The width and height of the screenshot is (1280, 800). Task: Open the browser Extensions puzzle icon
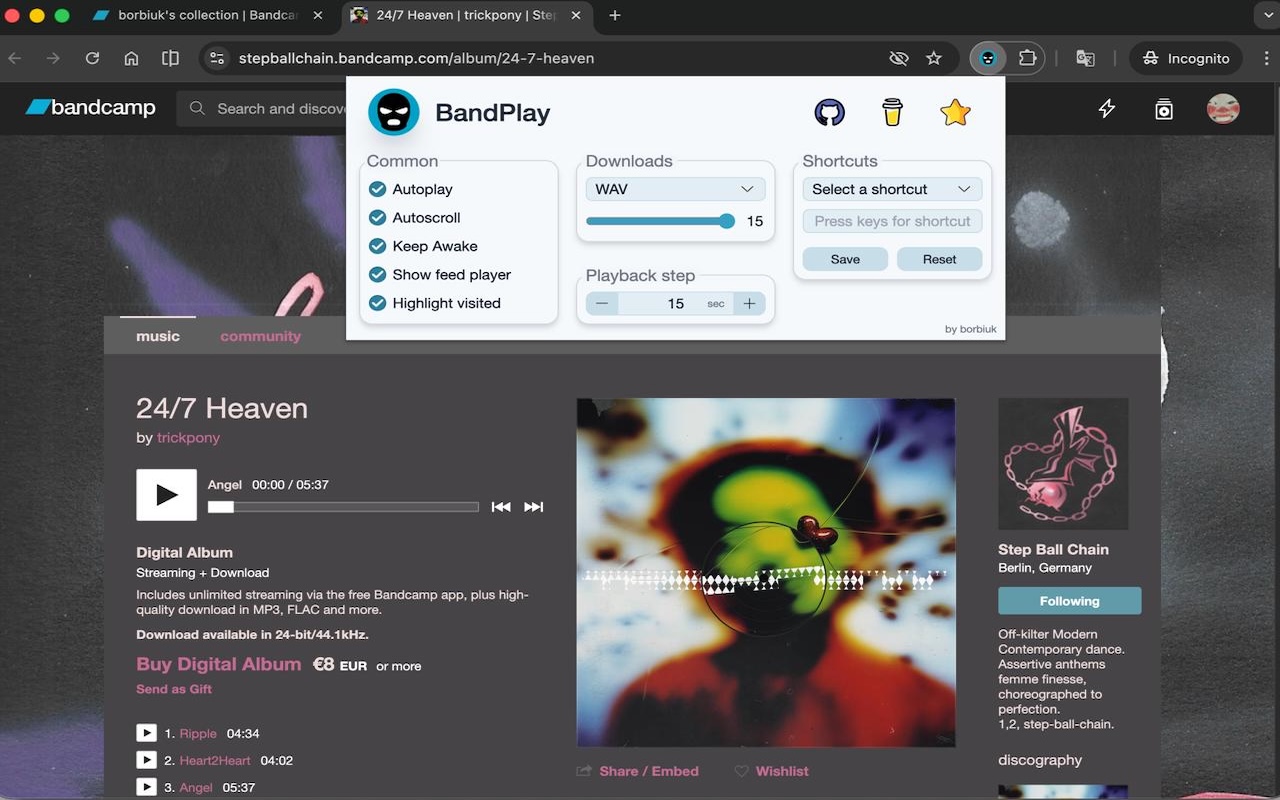[1027, 58]
